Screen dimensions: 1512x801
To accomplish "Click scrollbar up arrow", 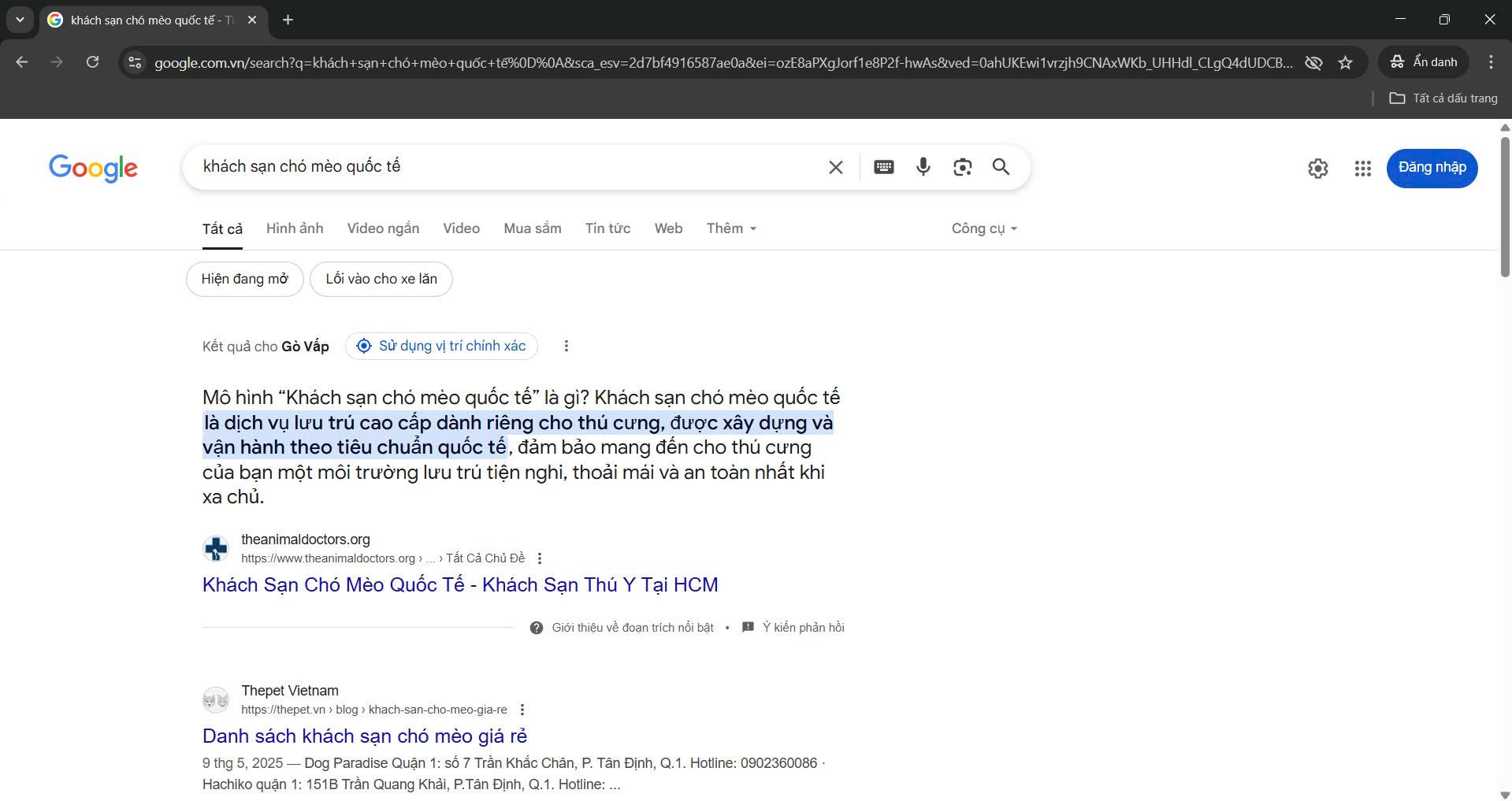I will tap(1505, 127).
